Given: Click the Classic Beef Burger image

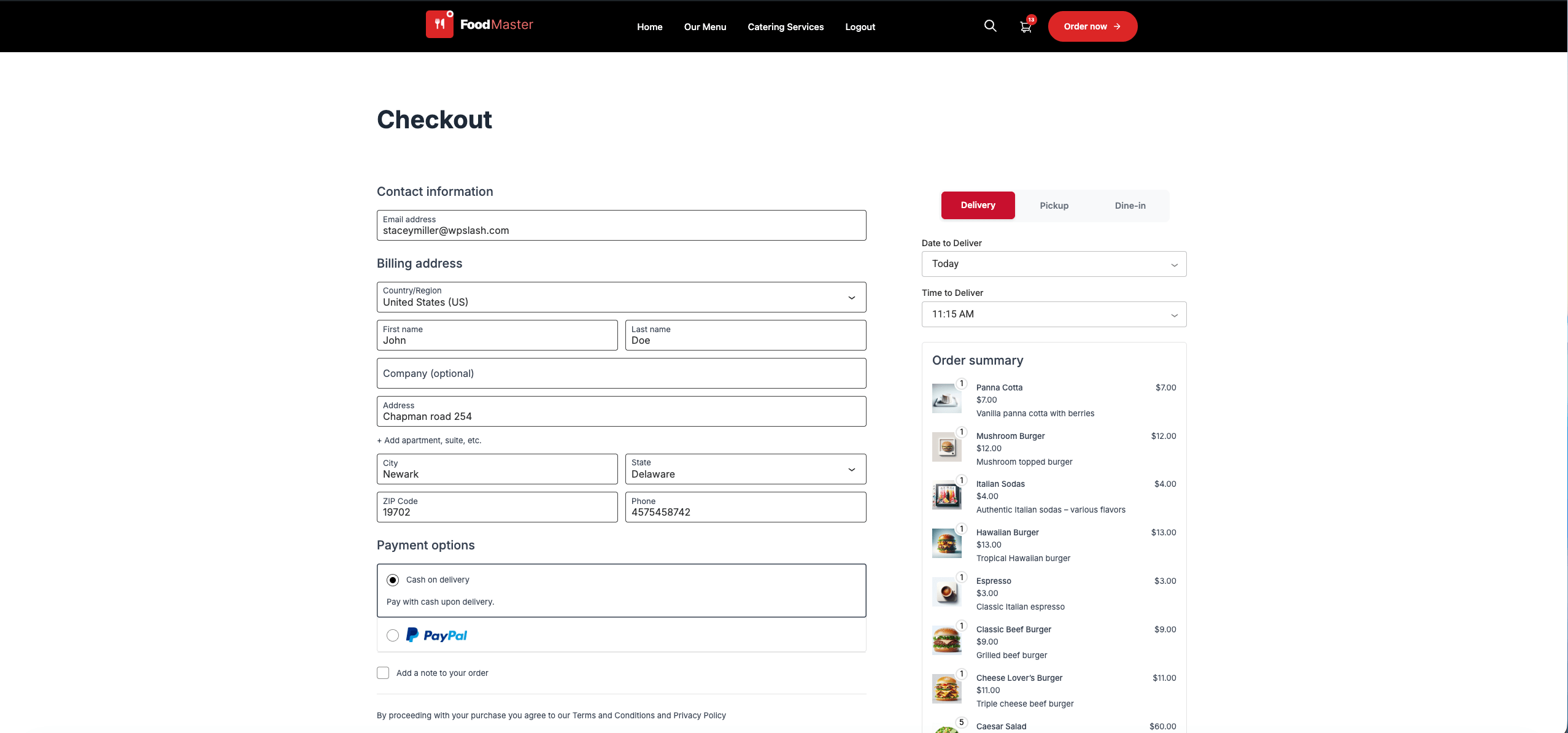Looking at the screenshot, I should [946, 640].
